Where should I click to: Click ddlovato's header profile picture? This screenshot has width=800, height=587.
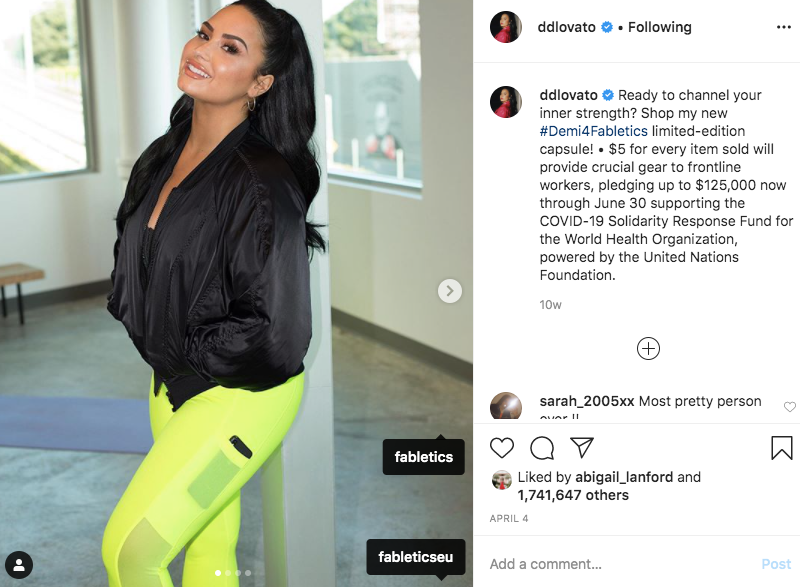click(x=506, y=27)
